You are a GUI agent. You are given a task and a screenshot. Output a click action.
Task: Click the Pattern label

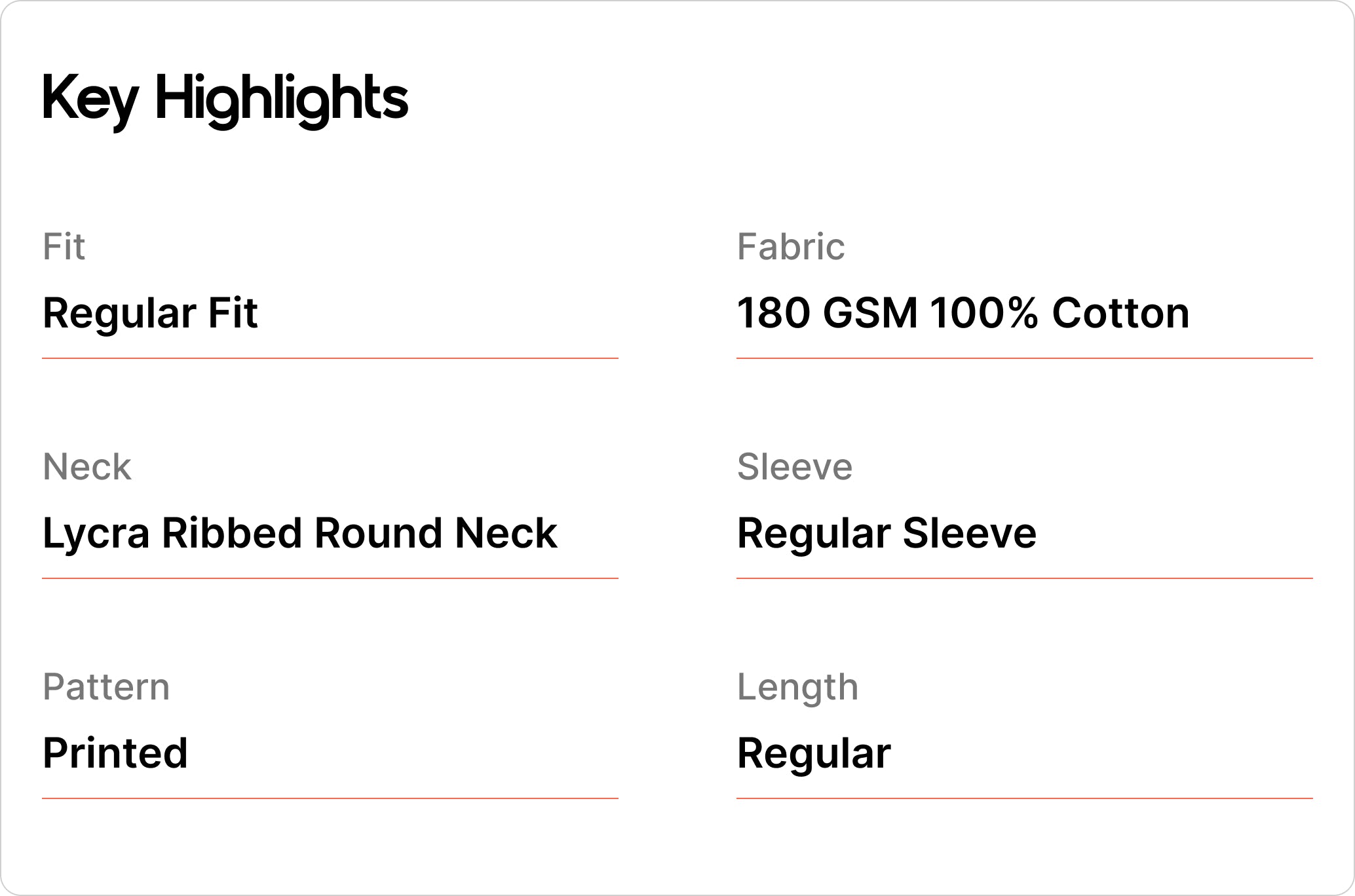pos(105,687)
